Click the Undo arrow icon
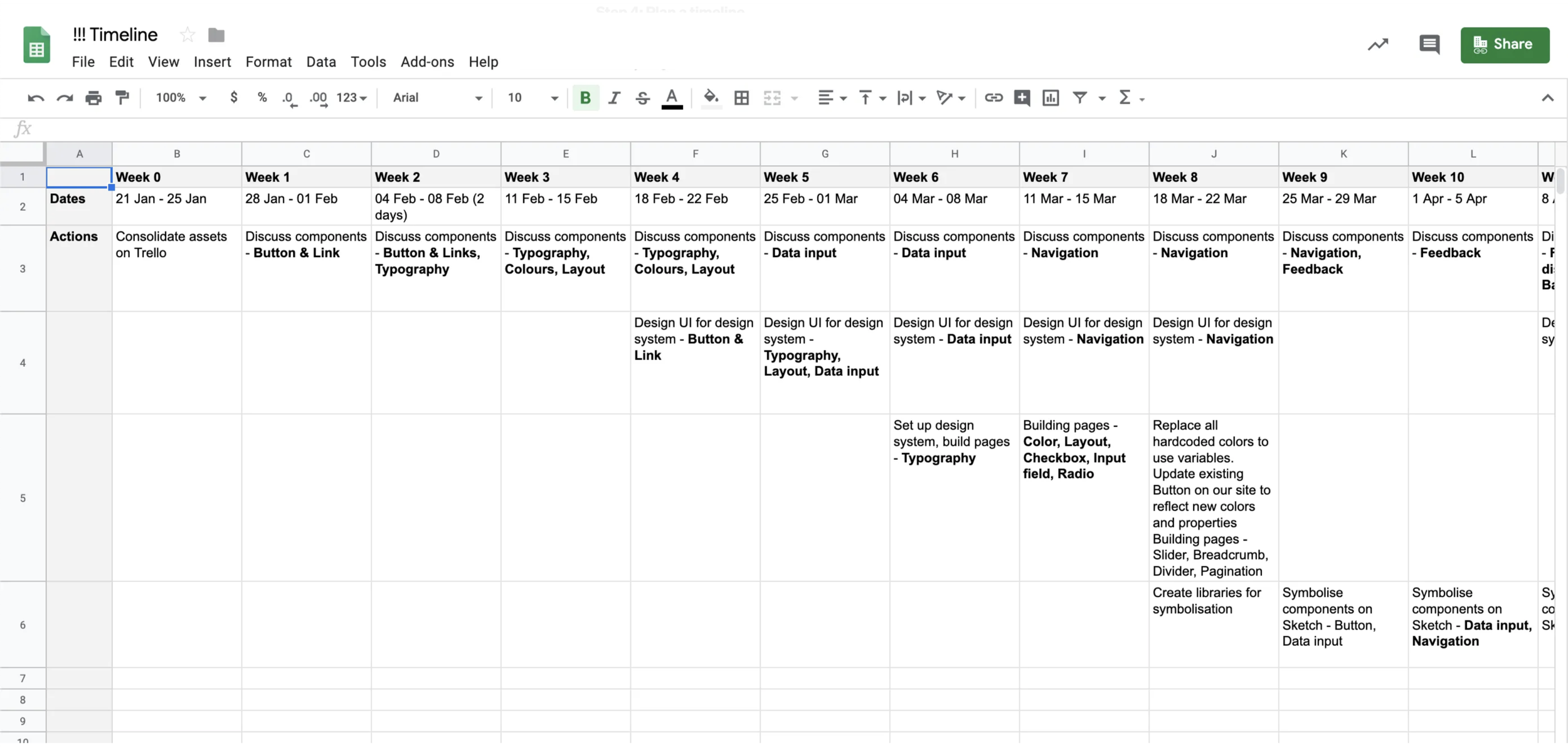 (36, 98)
